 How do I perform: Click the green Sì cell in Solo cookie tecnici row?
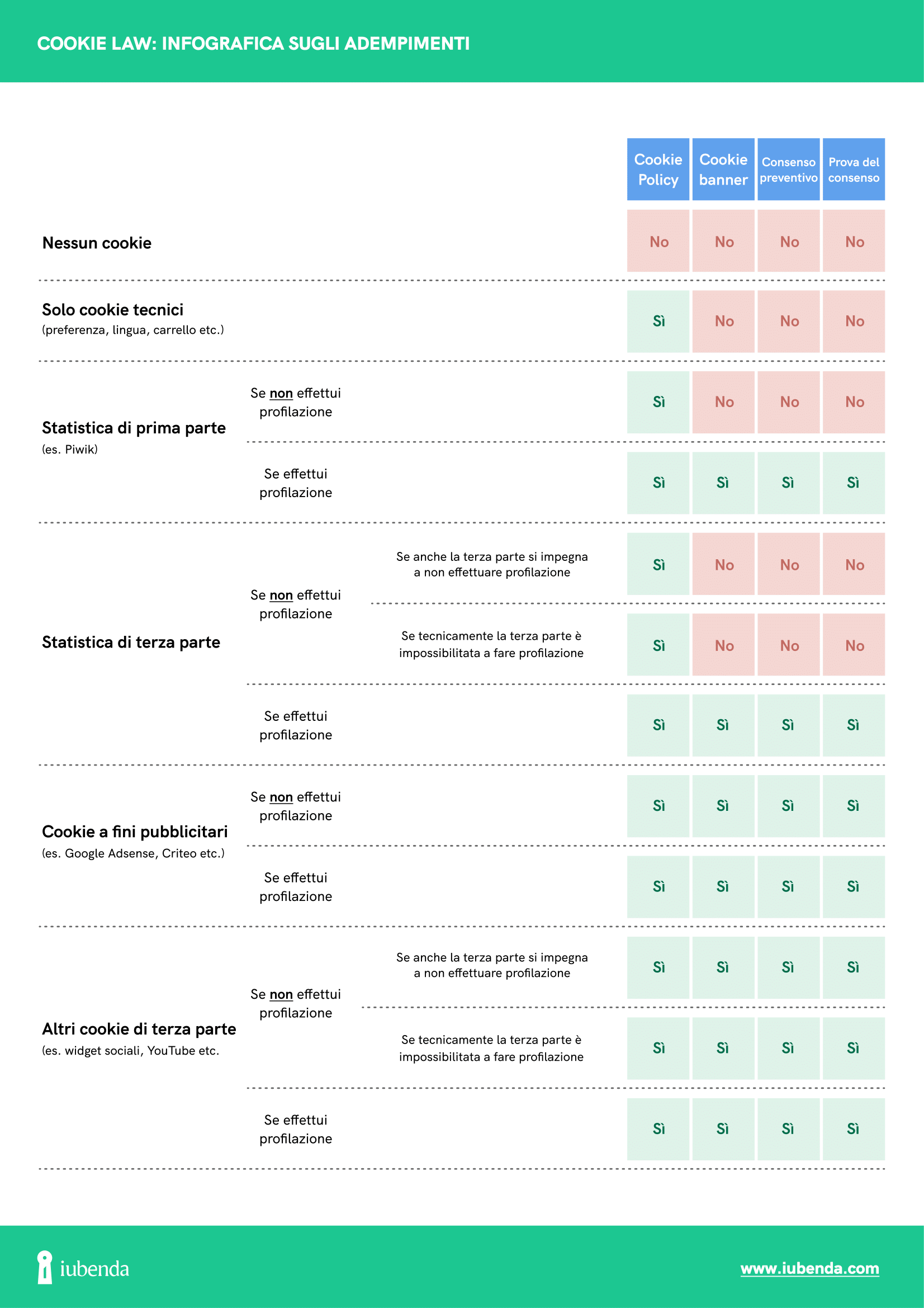pyautogui.click(x=658, y=322)
